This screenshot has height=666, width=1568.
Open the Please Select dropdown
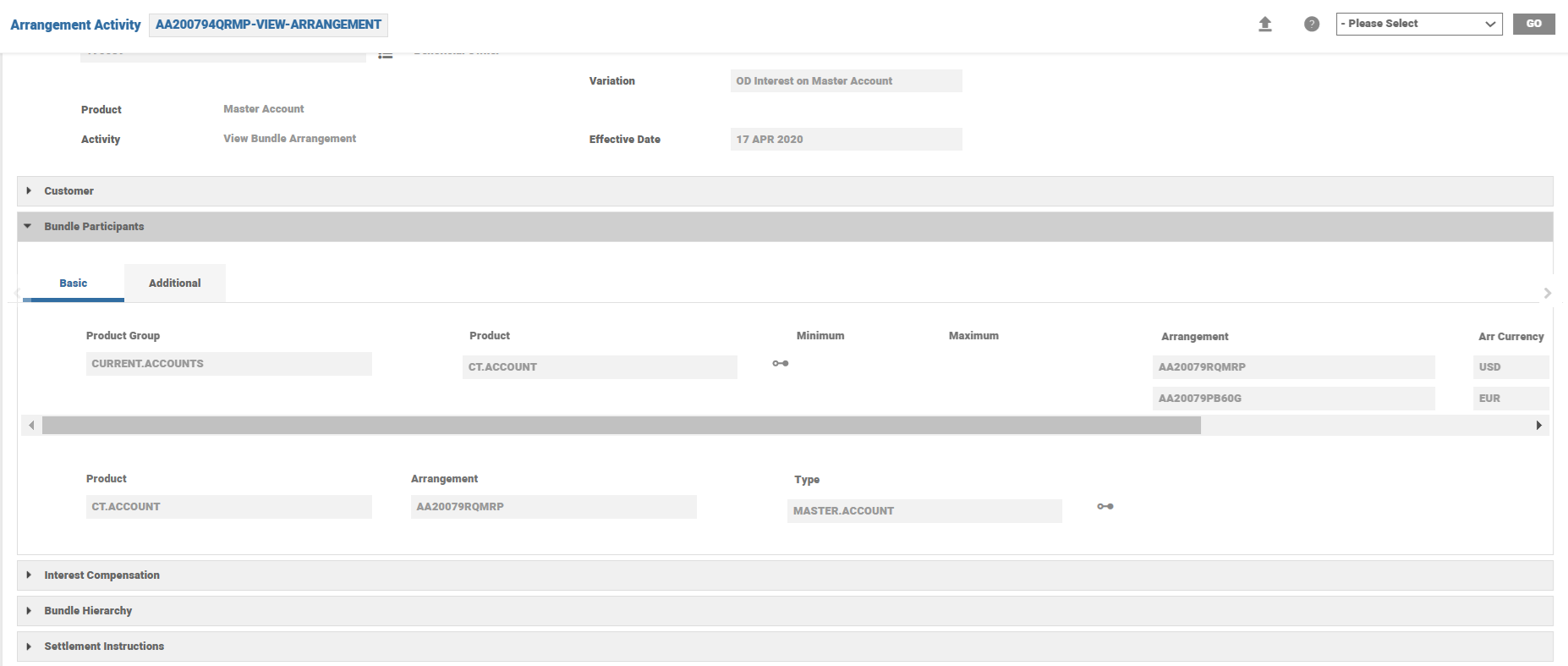1418,25
